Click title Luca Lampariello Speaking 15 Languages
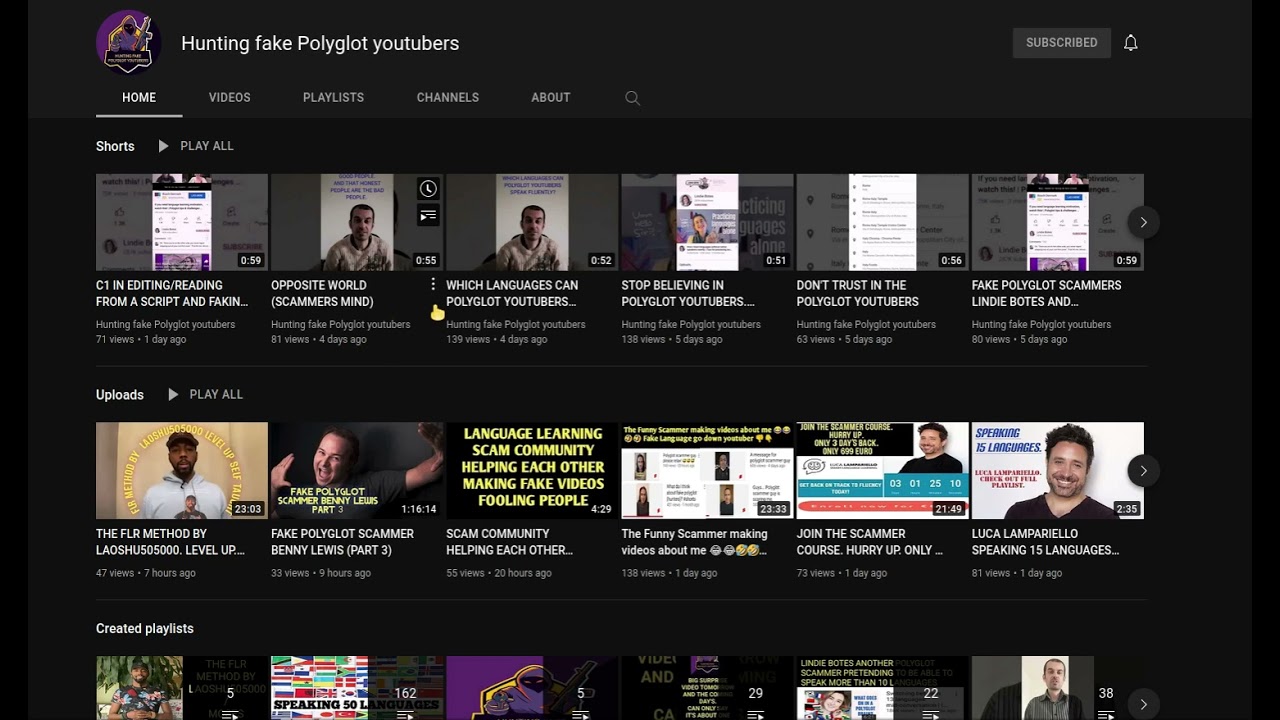This screenshot has width=1280, height=720. [x=1046, y=542]
